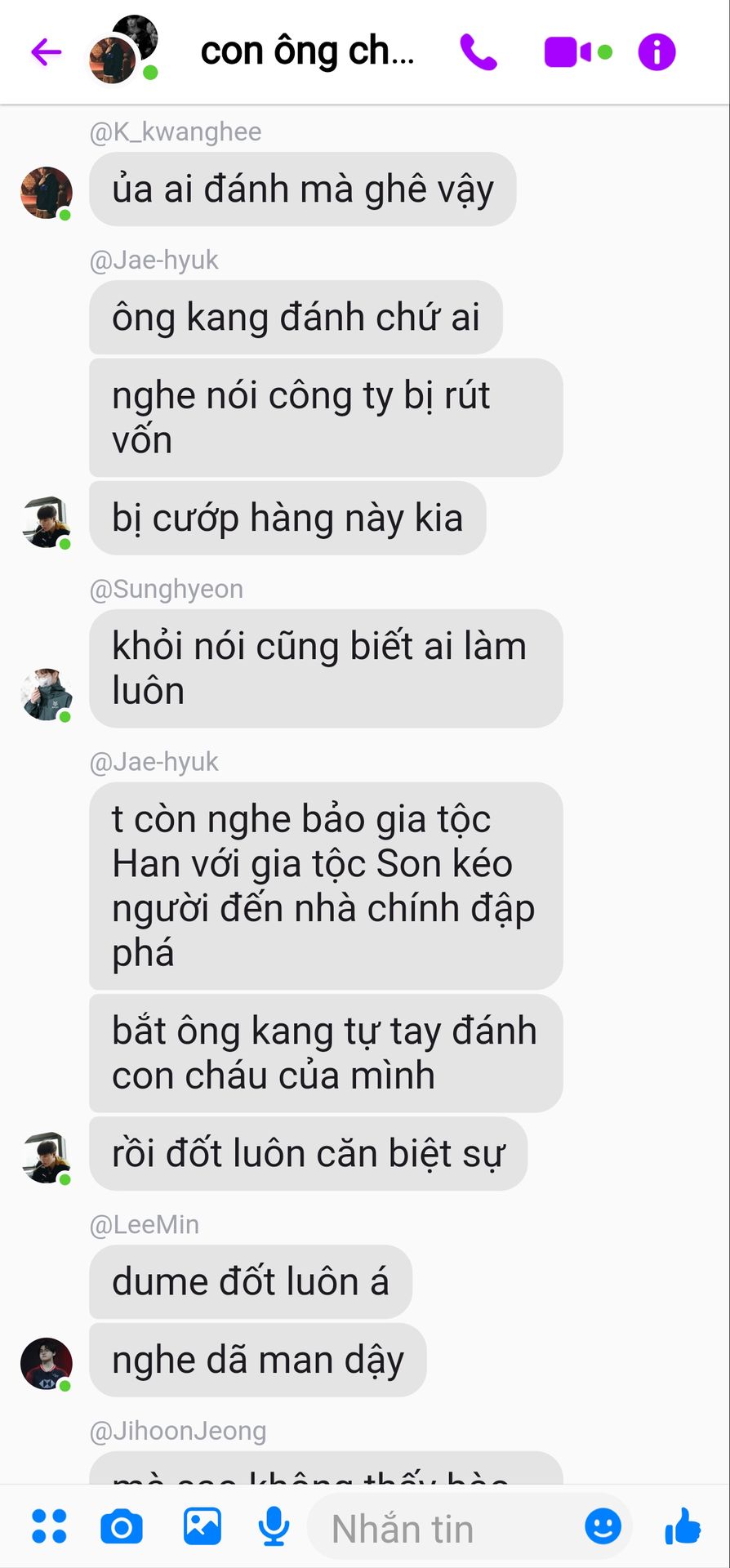Tap the group name "con ông ch..."

308,51
